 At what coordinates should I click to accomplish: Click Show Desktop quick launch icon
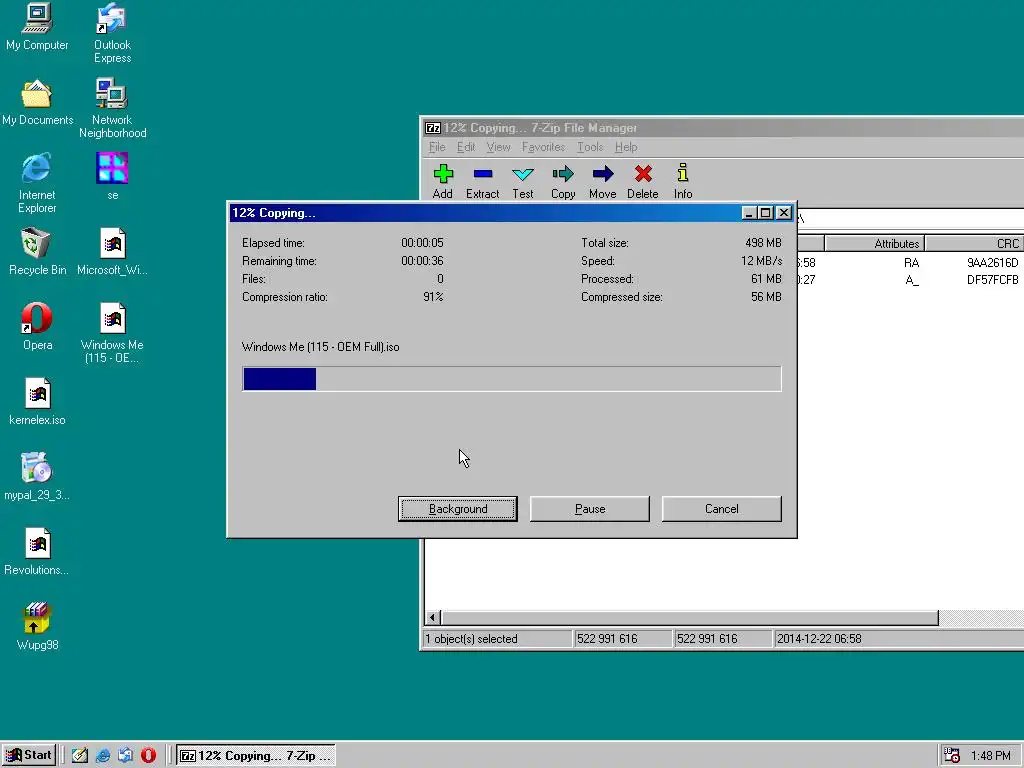[80, 755]
